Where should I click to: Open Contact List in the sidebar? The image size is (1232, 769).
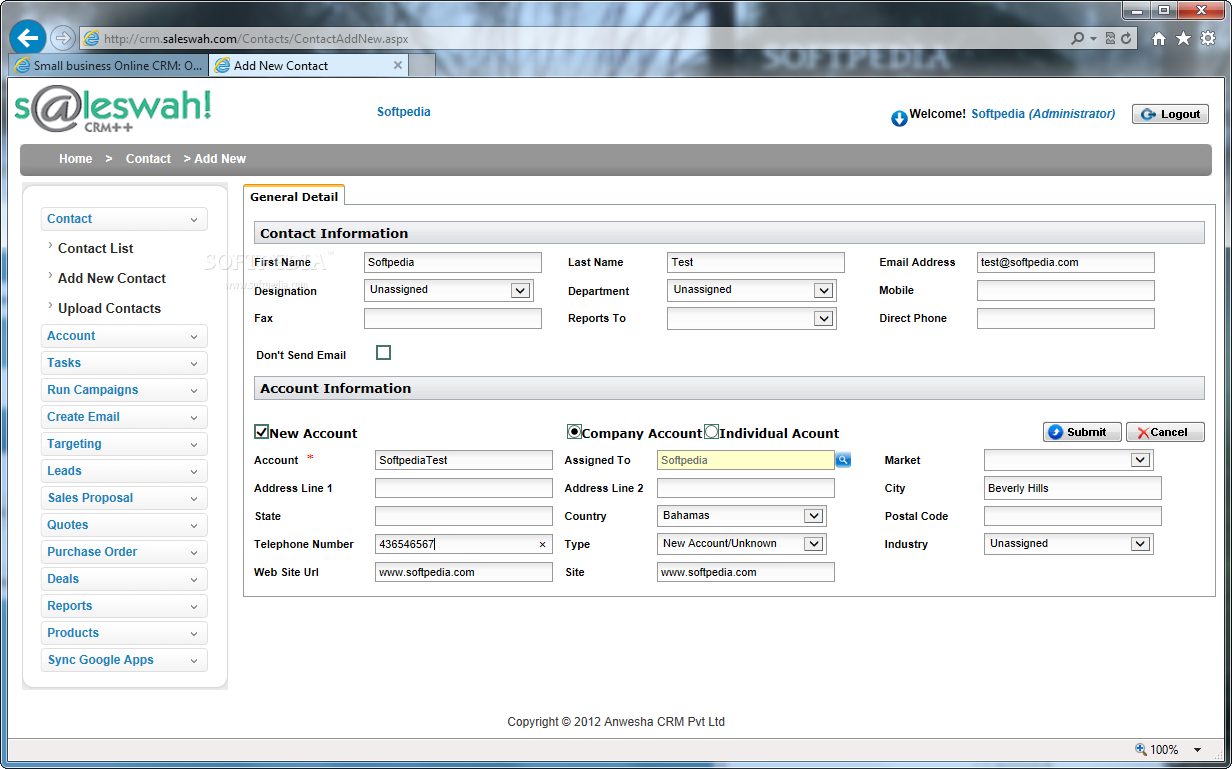[x=95, y=248]
